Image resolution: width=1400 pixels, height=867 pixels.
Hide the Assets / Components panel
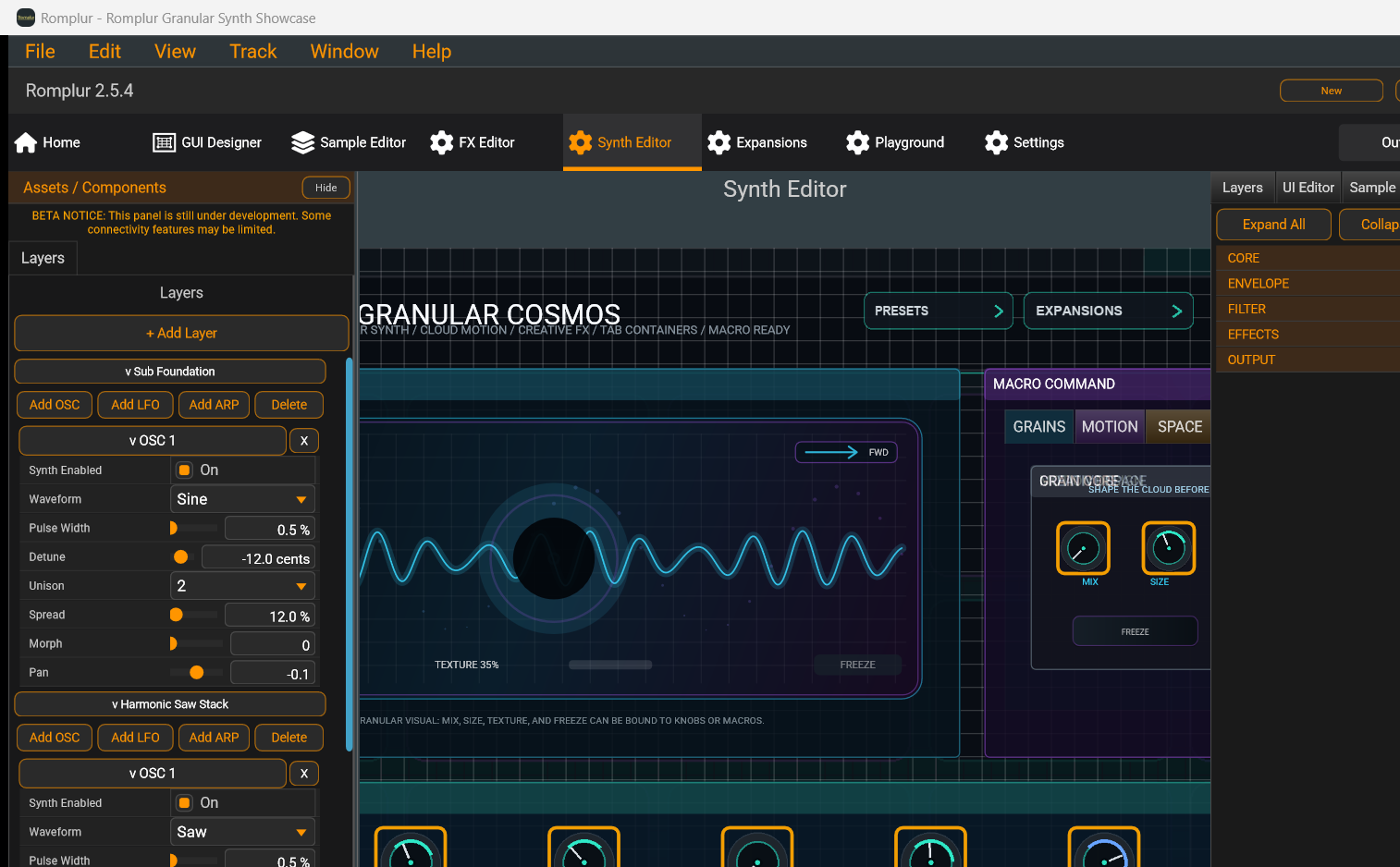326,188
